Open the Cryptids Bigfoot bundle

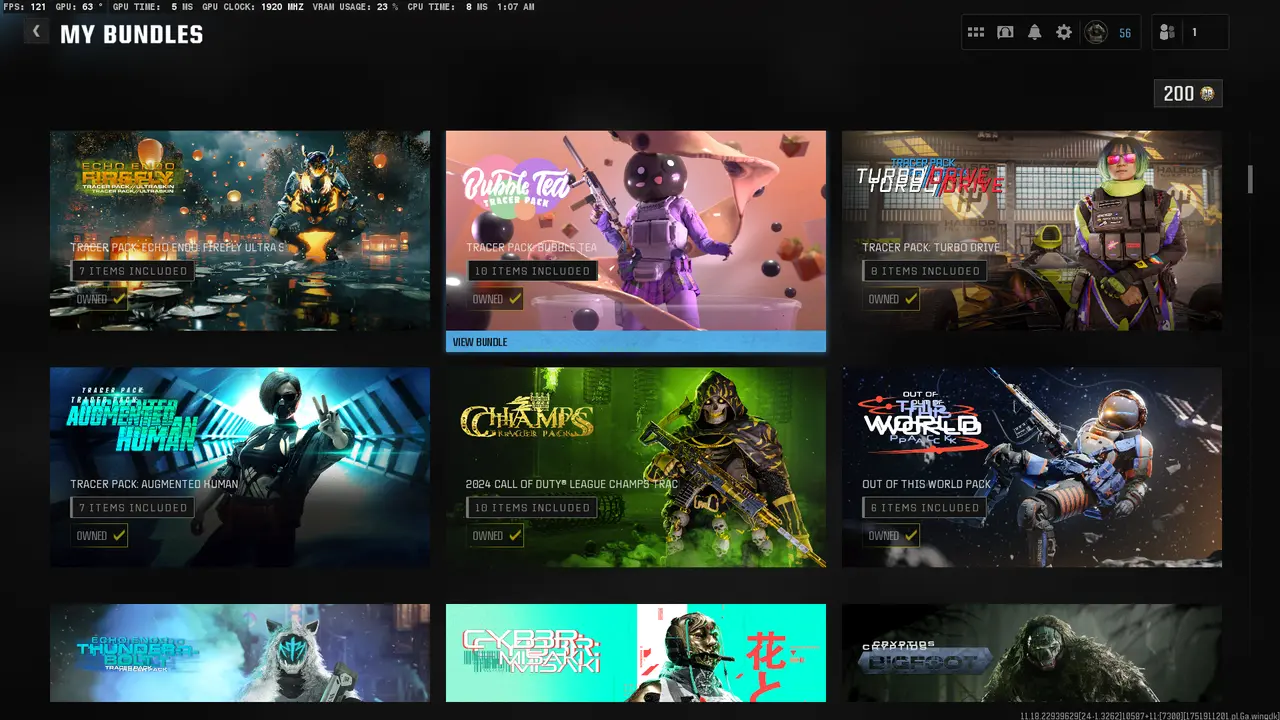point(1032,653)
